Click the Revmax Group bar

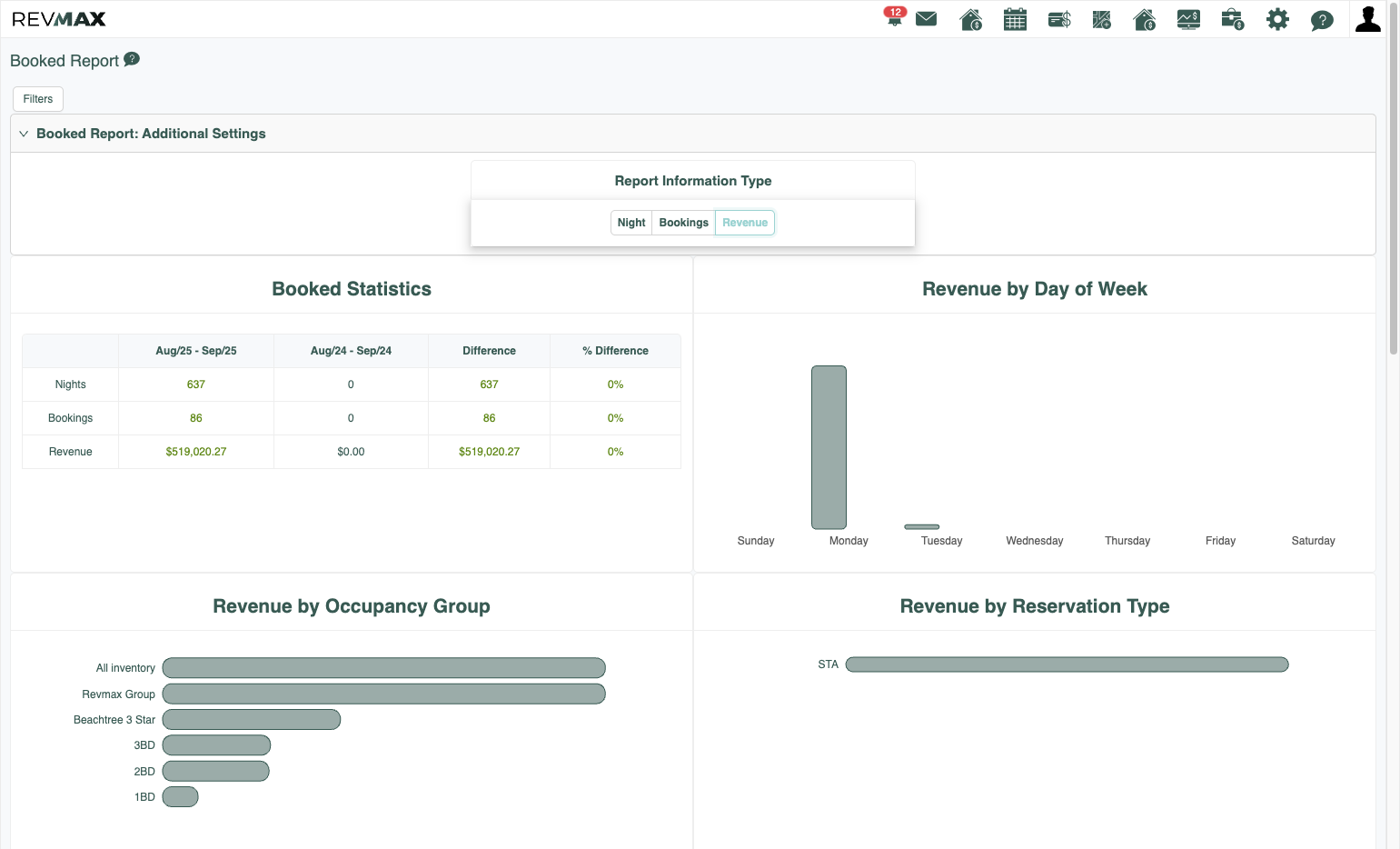384,694
